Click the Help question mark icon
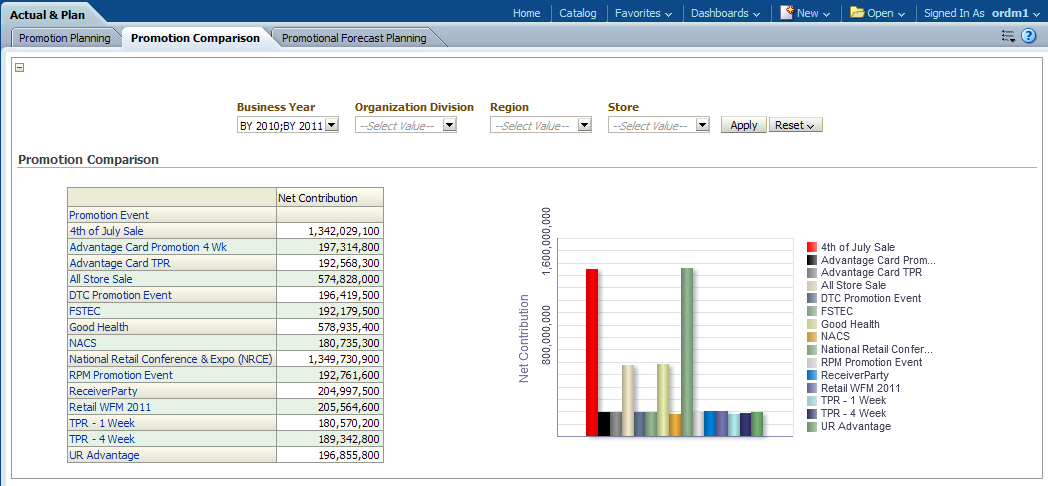The height and width of the screenshot is (486, 1048). tap(1028, 37)
